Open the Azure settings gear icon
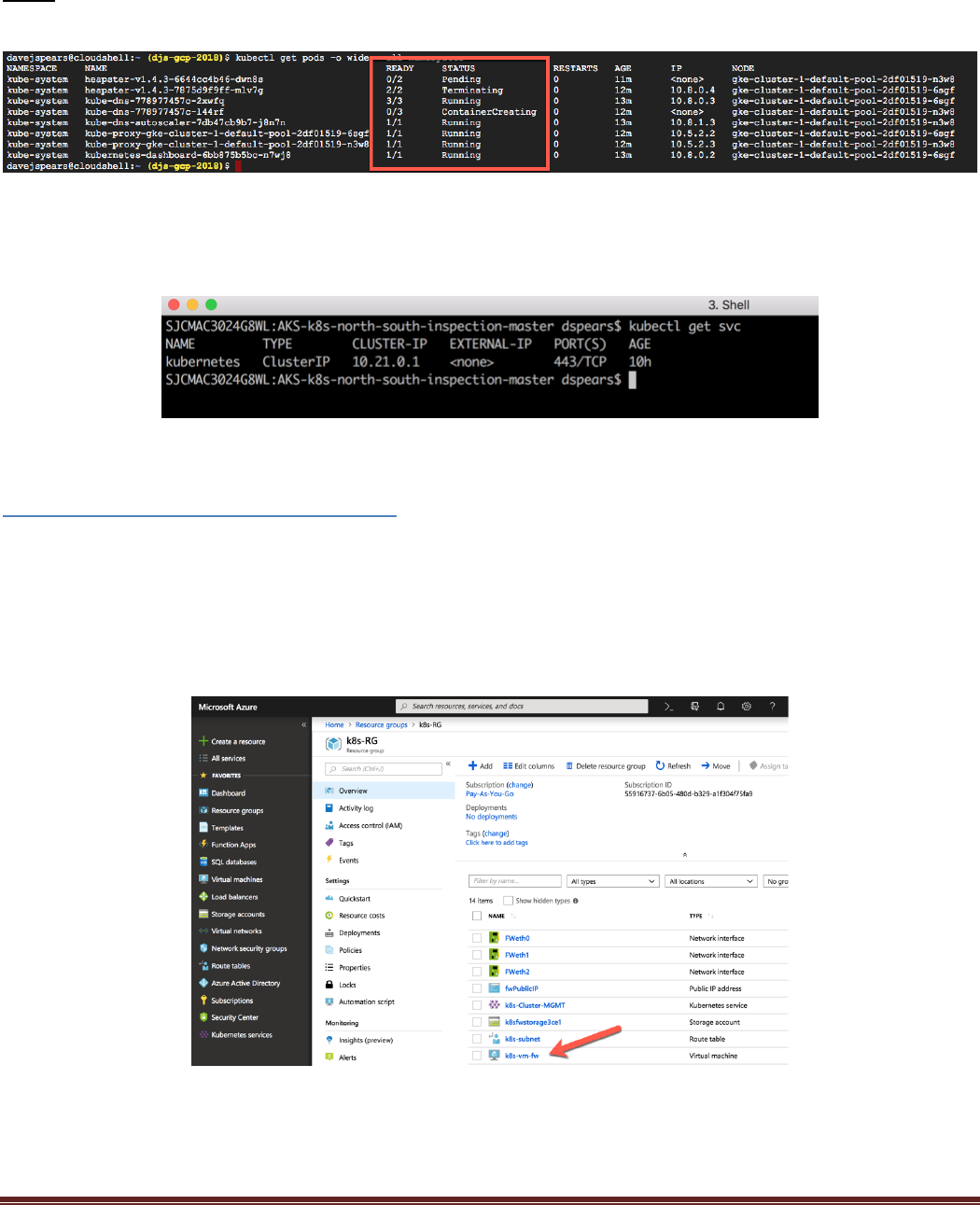 [x=747, y=707]
